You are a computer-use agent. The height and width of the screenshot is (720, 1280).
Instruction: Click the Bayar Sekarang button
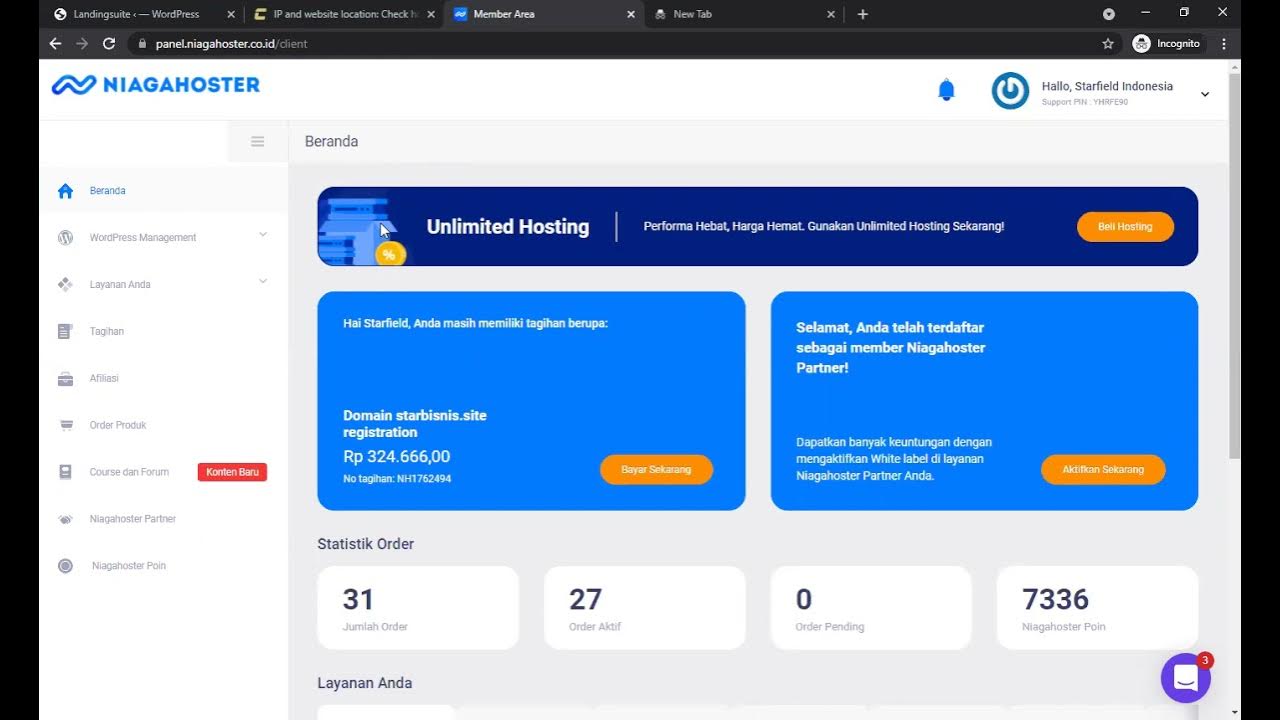[x=656, y=470]
